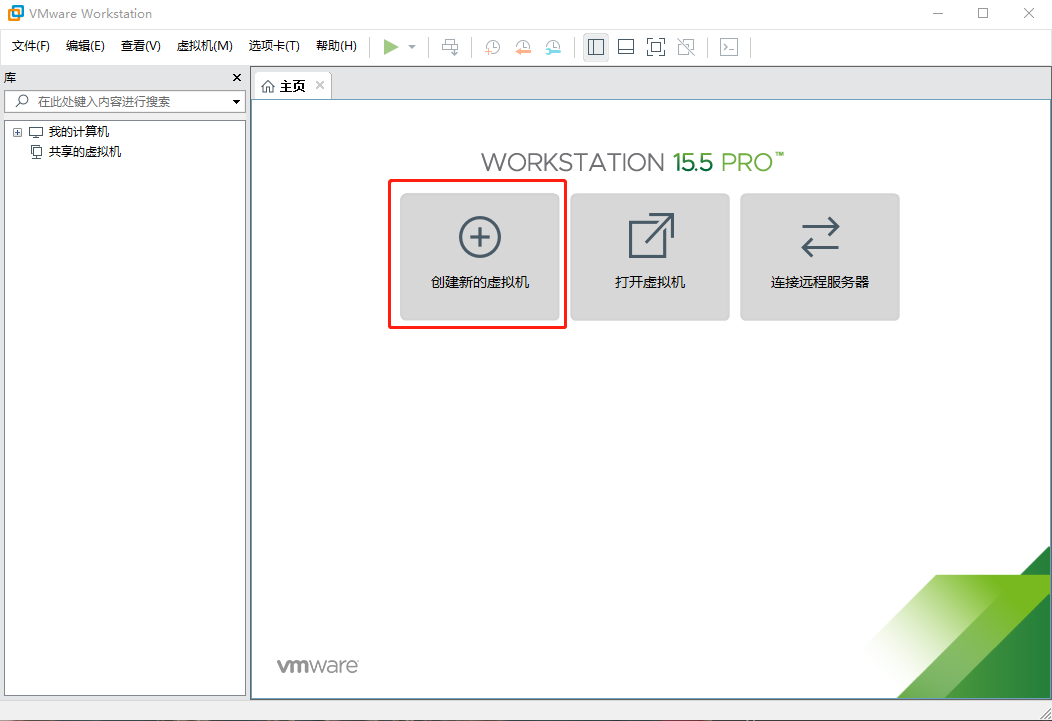
Task: Click the green Power On play button
Action: [390, 47]
